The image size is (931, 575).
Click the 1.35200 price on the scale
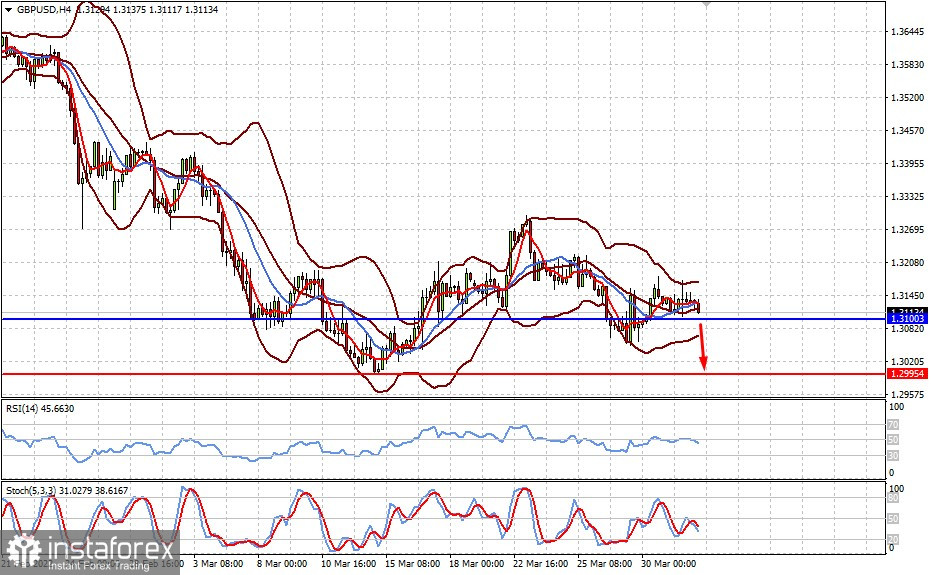coord(908,98)
